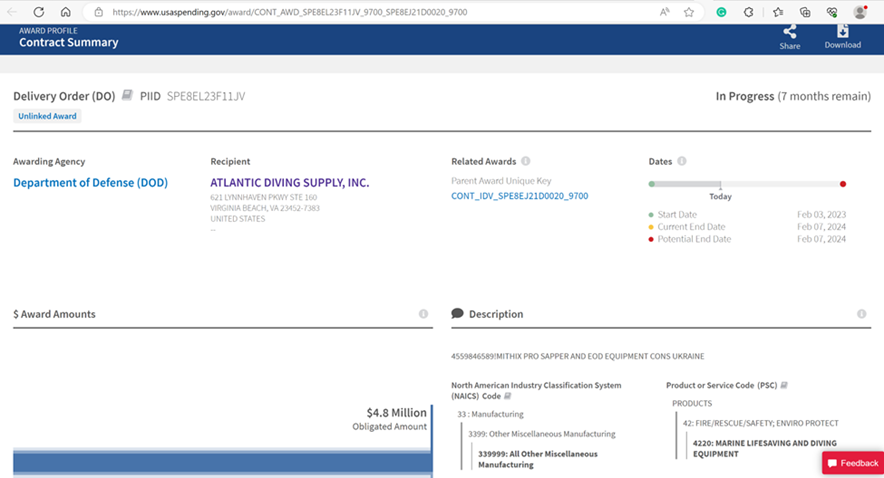Click the obligated amount blue bar
884x478 pixels.
[x=223, y=463]
